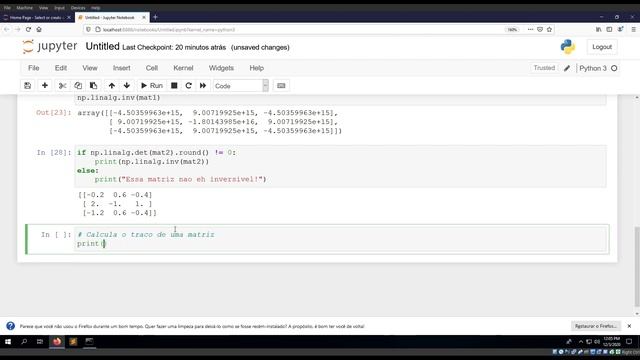Click the pencil edit mode icon

click(567, 68)
